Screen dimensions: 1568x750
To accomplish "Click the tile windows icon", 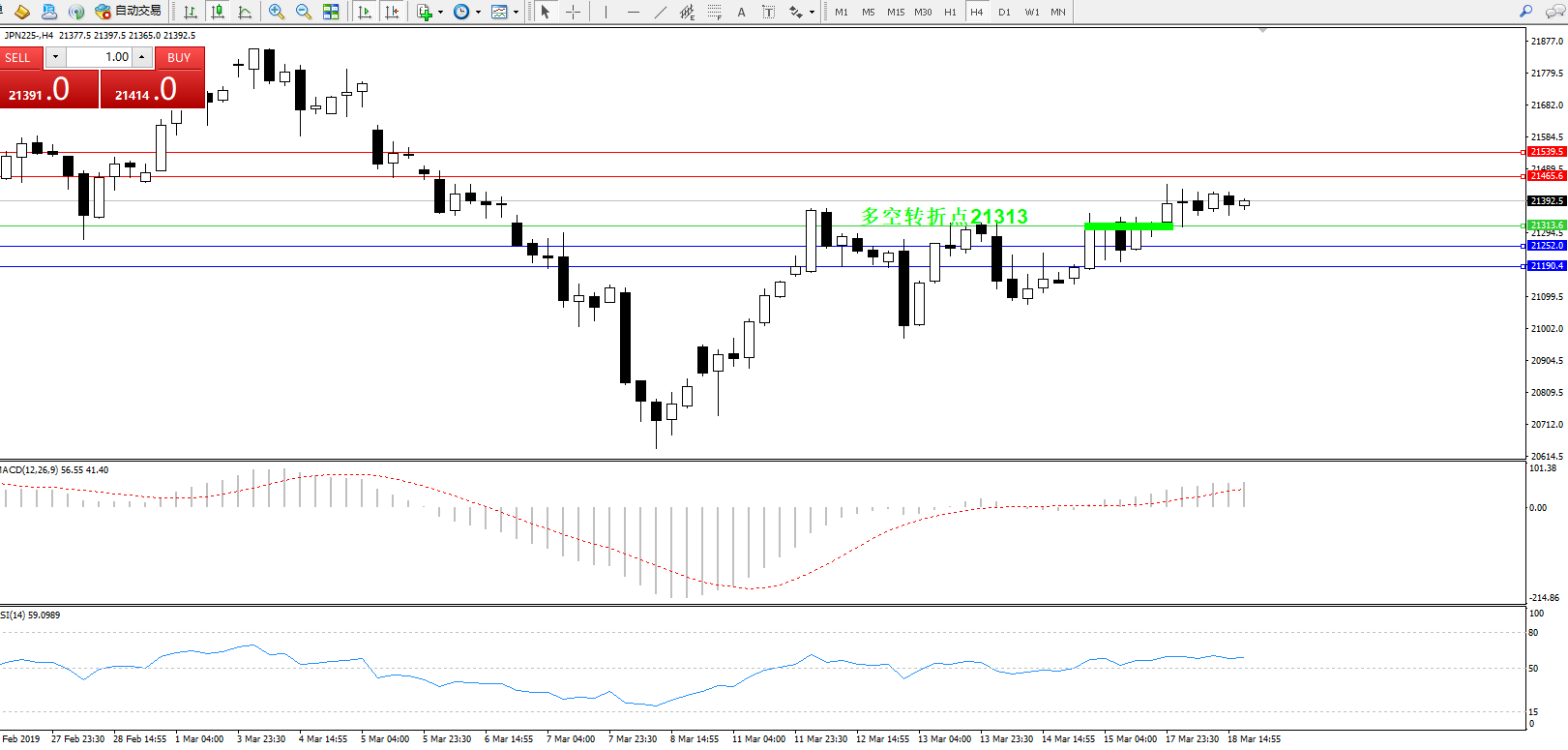I will click(331, 12).
